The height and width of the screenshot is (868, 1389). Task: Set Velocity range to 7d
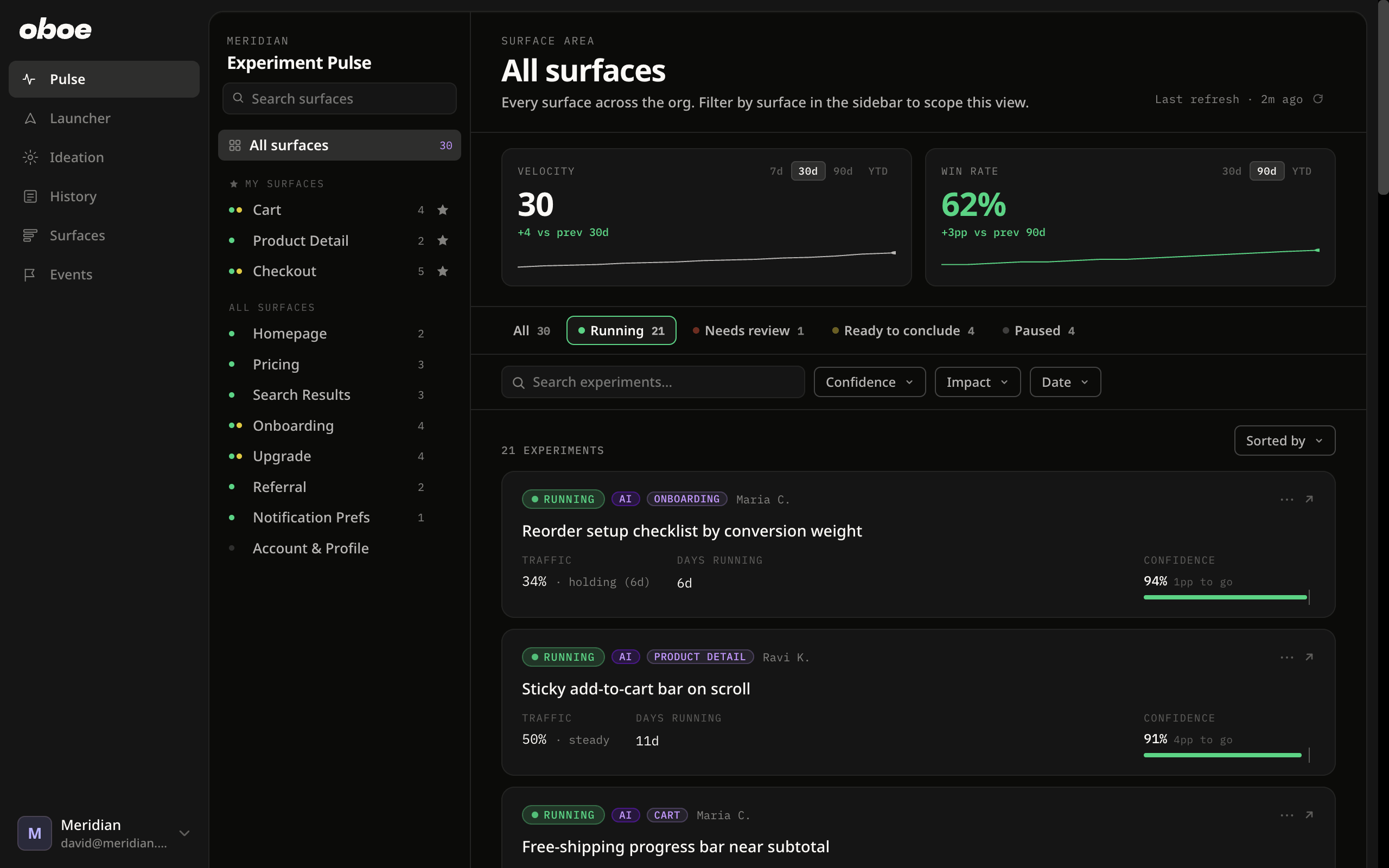776,171
